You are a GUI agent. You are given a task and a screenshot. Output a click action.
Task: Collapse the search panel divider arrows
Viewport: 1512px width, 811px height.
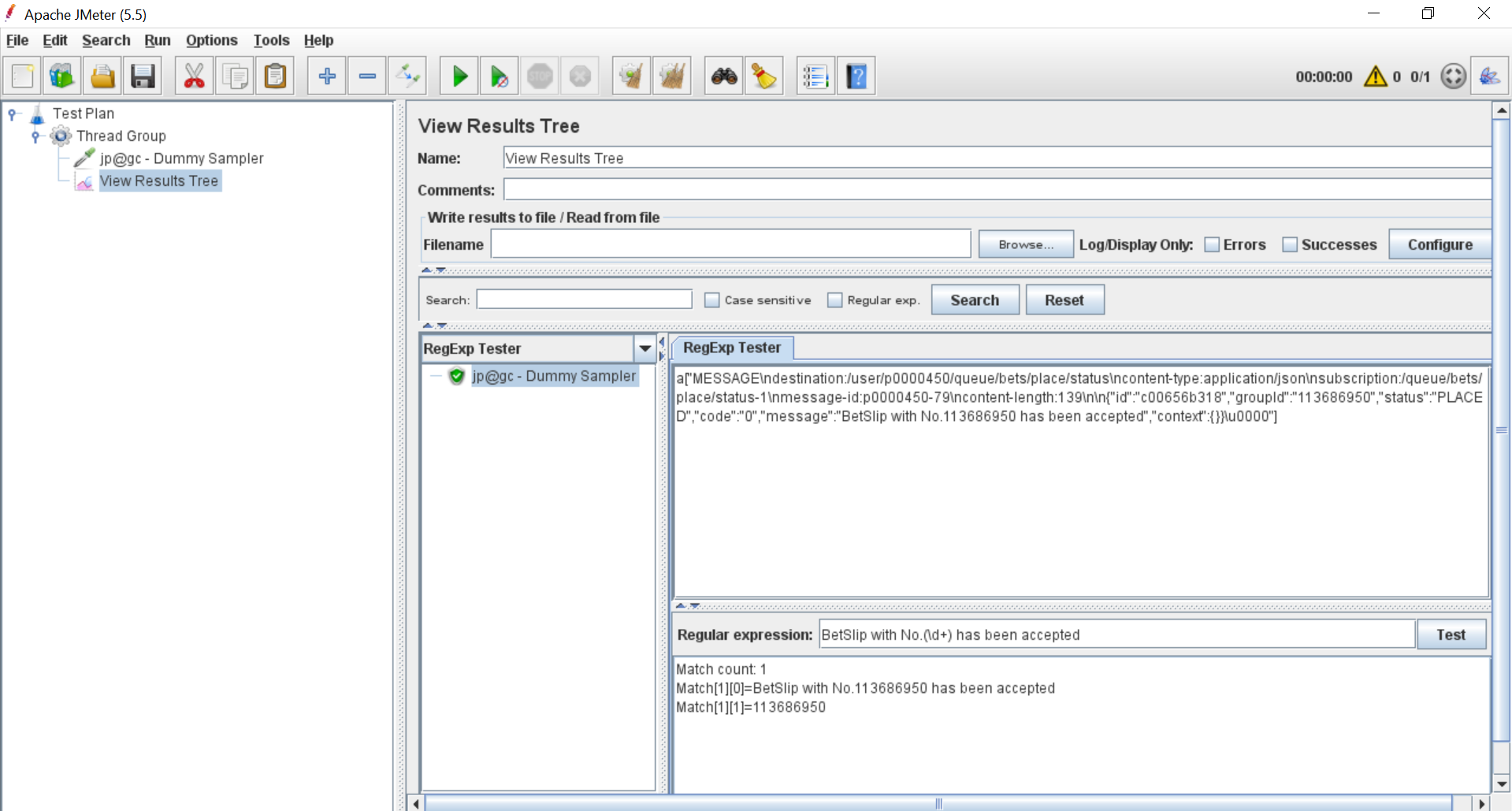pos(434,325)
